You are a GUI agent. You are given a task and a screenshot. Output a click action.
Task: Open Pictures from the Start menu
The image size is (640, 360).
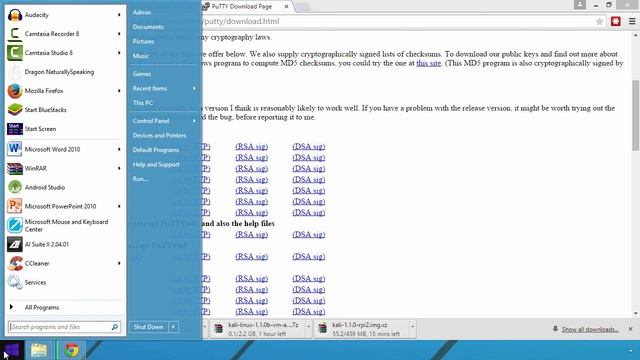pos(143,42)
